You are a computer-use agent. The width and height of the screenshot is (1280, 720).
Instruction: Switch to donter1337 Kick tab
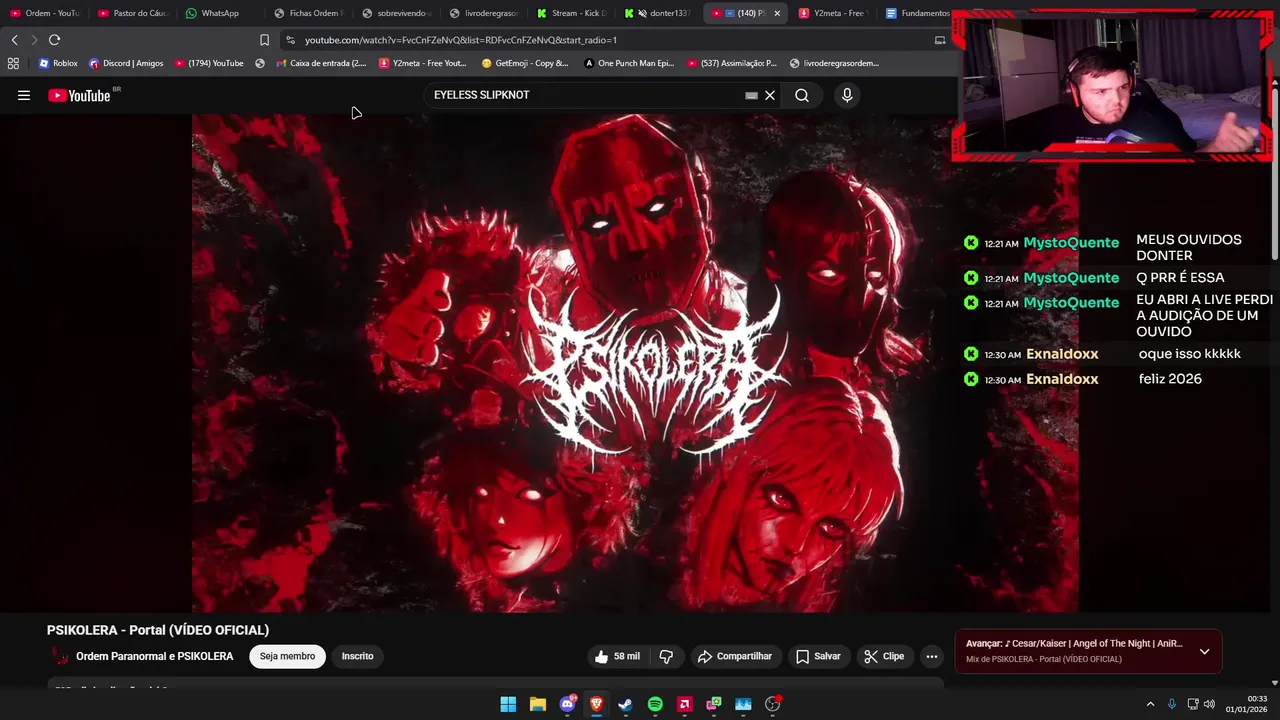657,13
